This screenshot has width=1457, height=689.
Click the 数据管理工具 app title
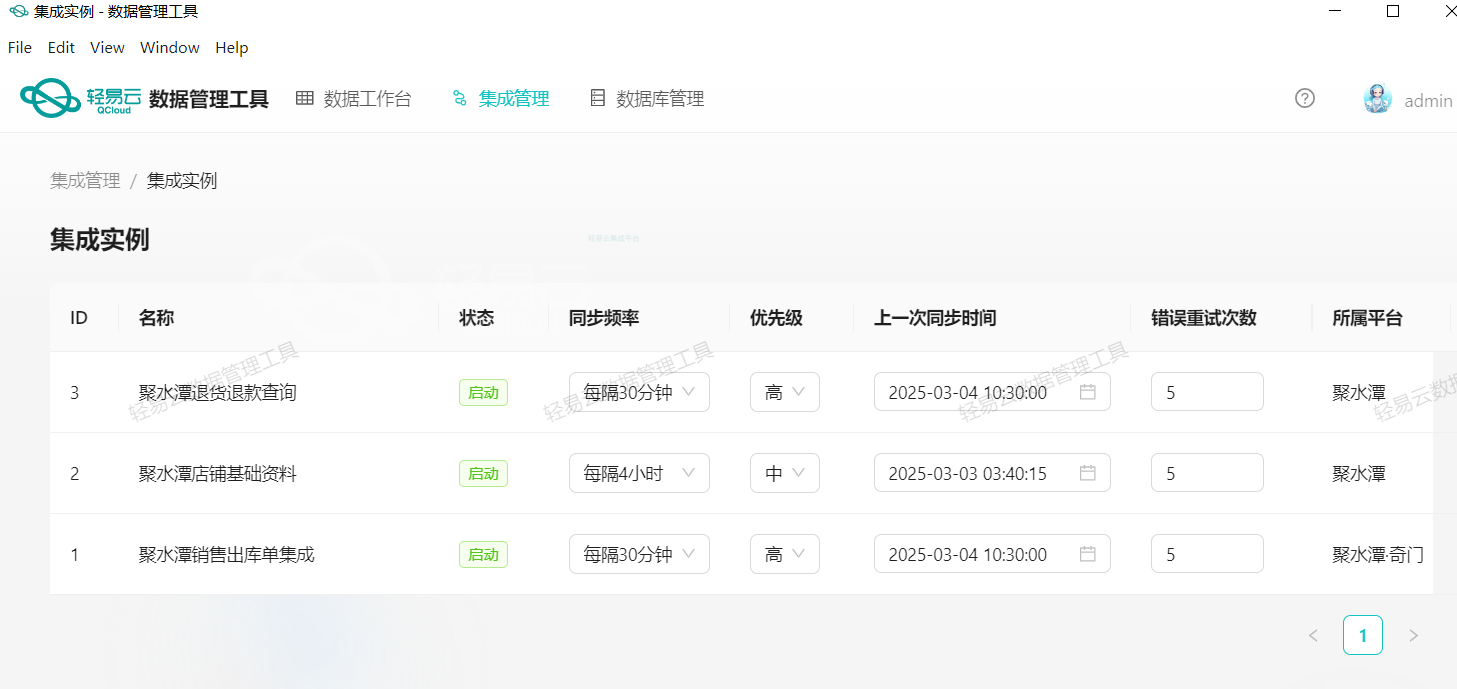coord(209,99)
